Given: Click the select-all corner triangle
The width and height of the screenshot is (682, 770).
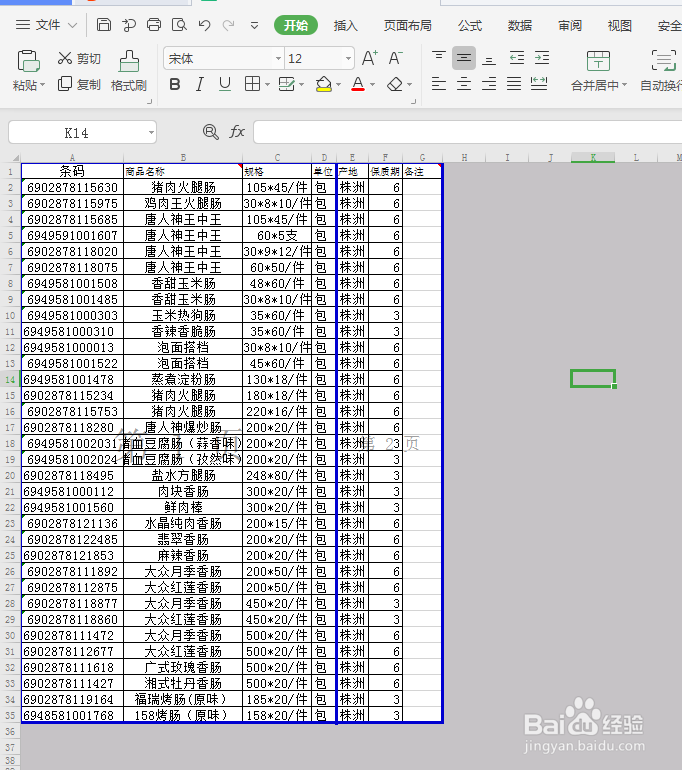Looking at the screenshot, I should 15,158.
